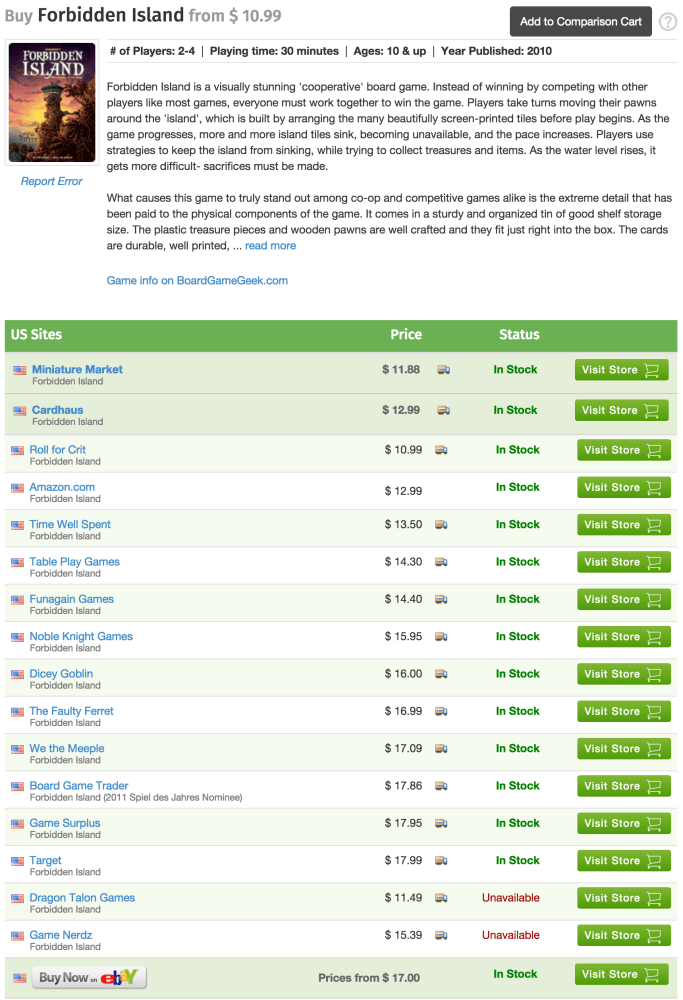
Task: Add Forbidden Island to Comparison Cart
Action: 580,22
